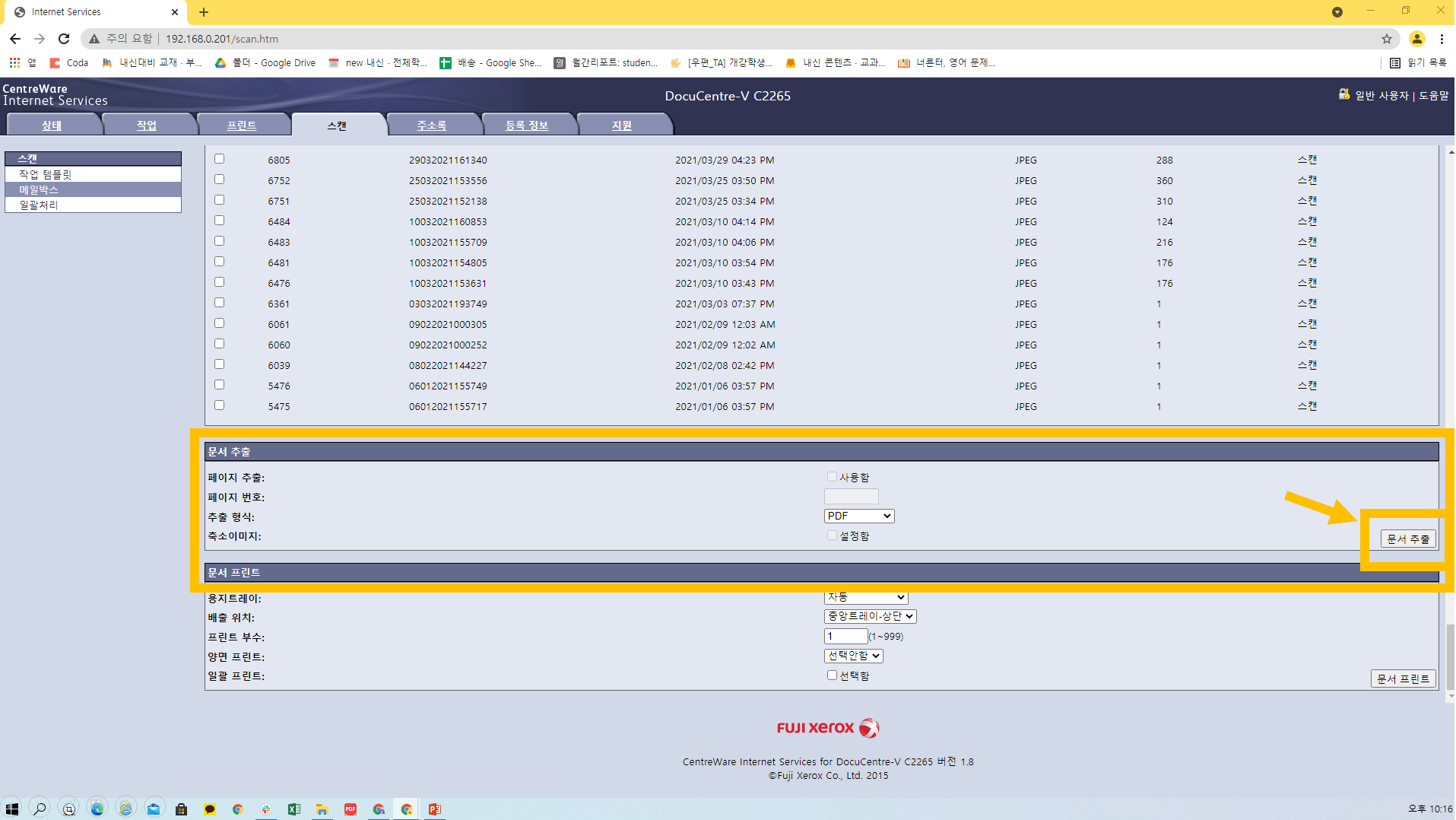The height and width of the screenshot is (820, 1456).
Task: Open the Chrome profile avatar icon
Action: [1417, 39]
